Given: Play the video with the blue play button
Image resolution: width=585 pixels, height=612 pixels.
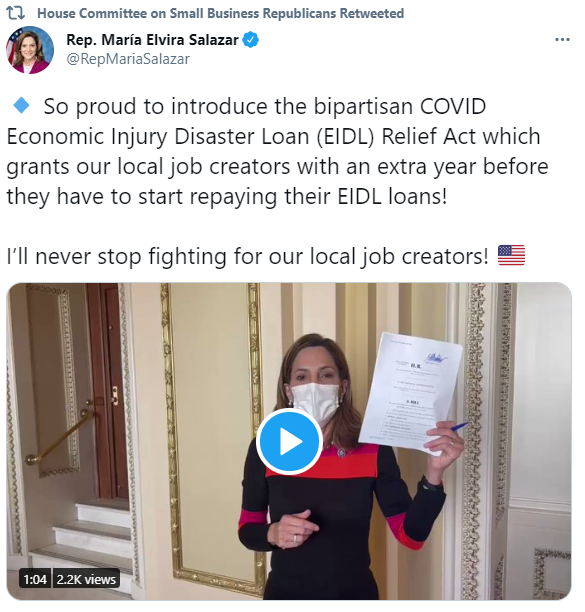Looking at the screenshot, I should pyautogui.click(x=289, y=442).
